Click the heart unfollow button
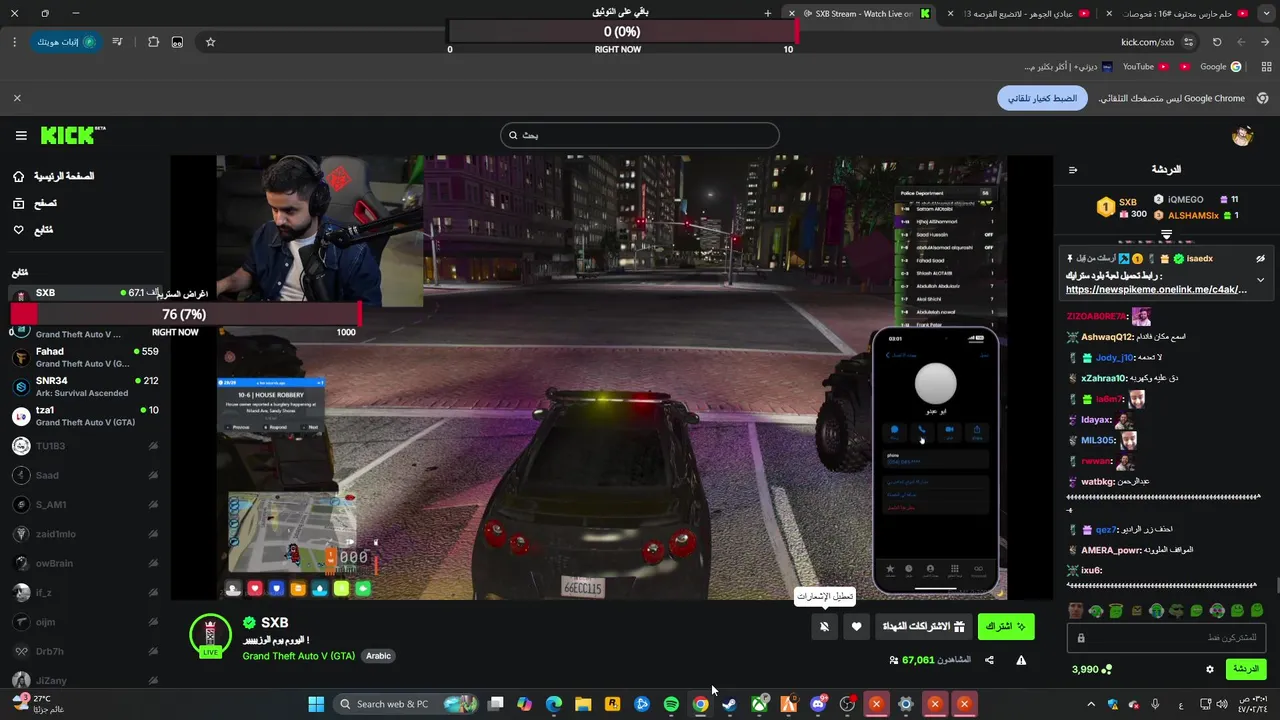Screen dimensions: 1280x720 pyautogui.click(x=856, y=626)
